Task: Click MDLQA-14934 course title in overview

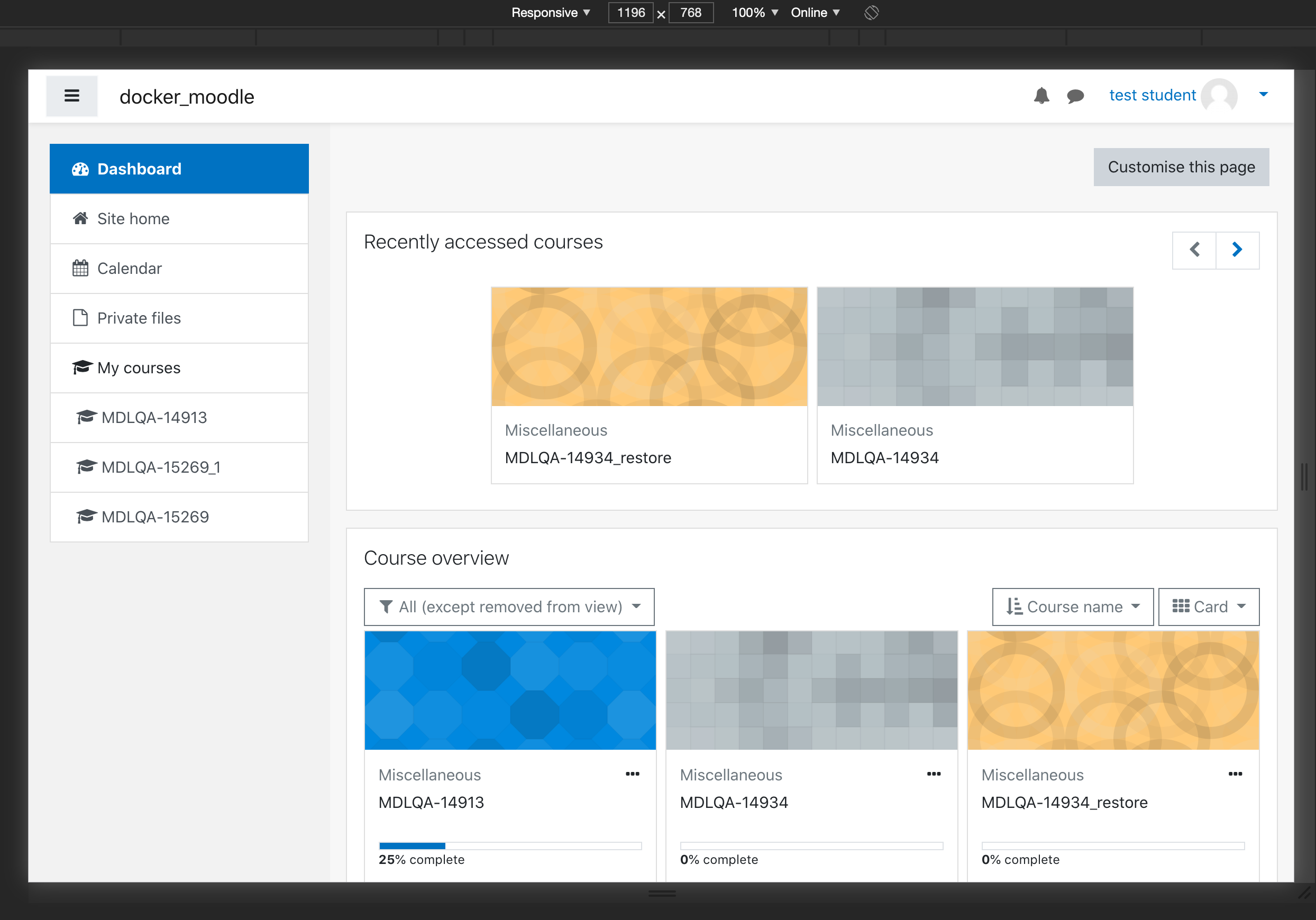Action: [x=734, y=803]
